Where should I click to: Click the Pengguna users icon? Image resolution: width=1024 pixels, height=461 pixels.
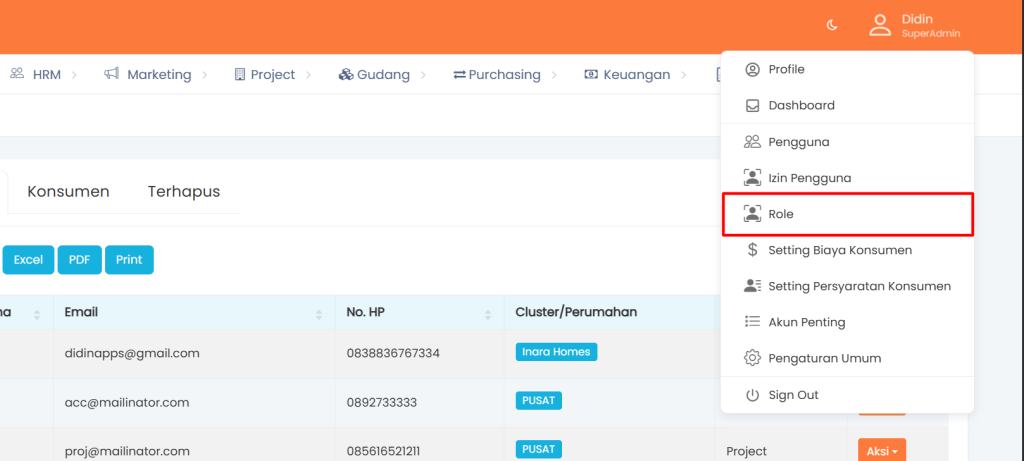[x=753, y=142]
